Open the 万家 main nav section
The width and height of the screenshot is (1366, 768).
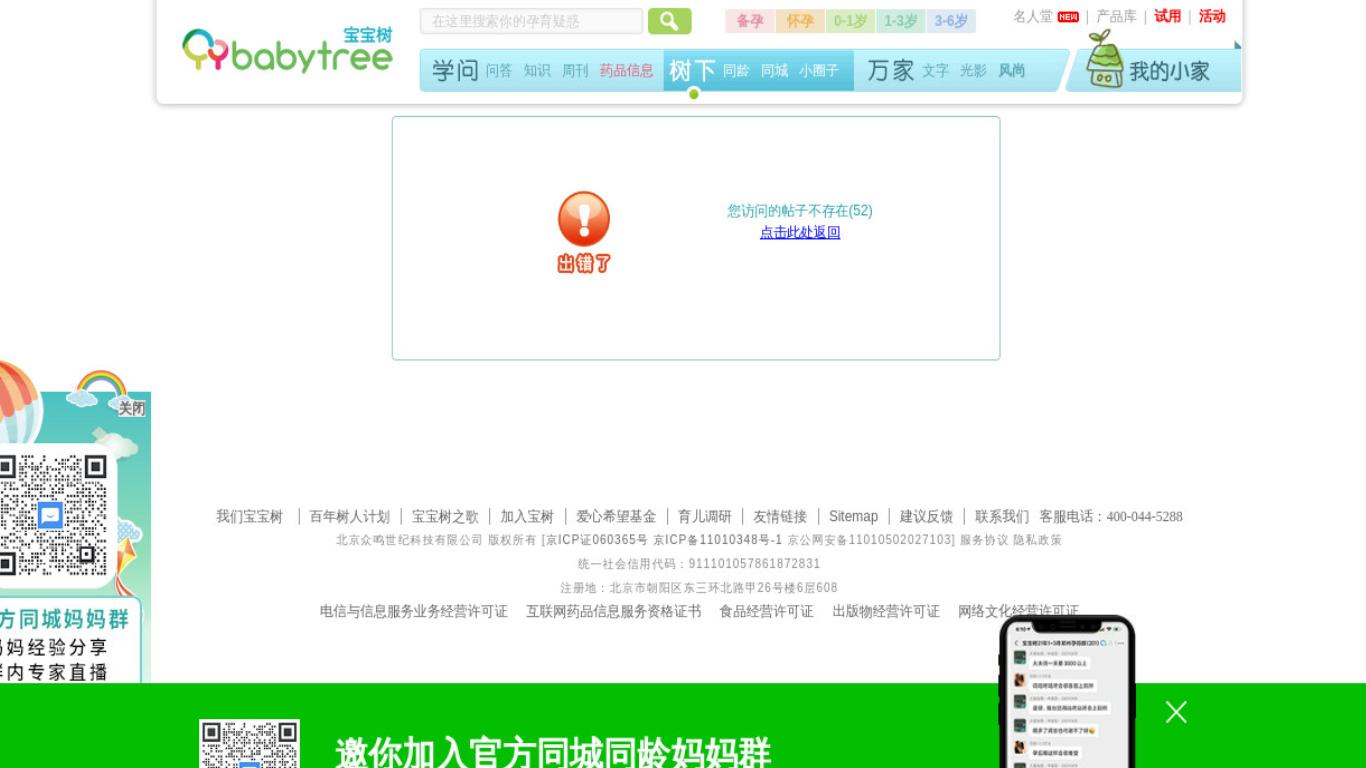pyautogui.click(x=891, y=71)
